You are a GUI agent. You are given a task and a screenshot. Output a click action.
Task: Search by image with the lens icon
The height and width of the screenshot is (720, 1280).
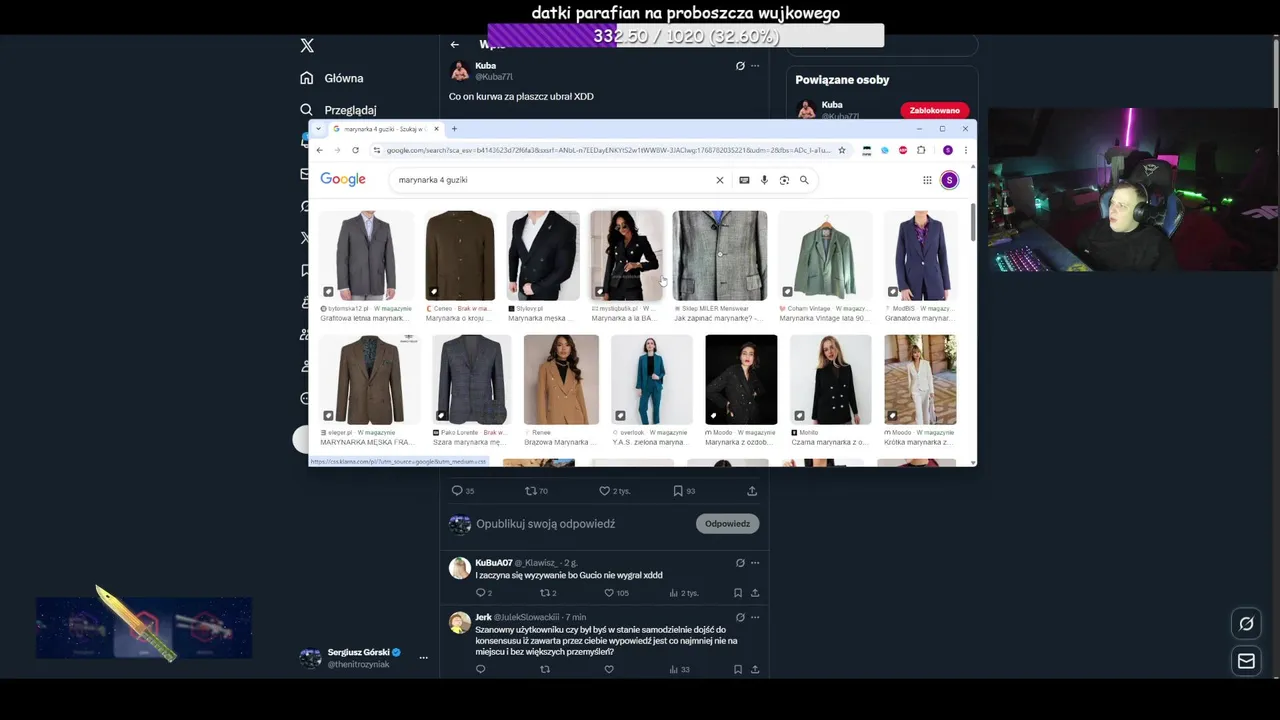[x=784, y=180]
